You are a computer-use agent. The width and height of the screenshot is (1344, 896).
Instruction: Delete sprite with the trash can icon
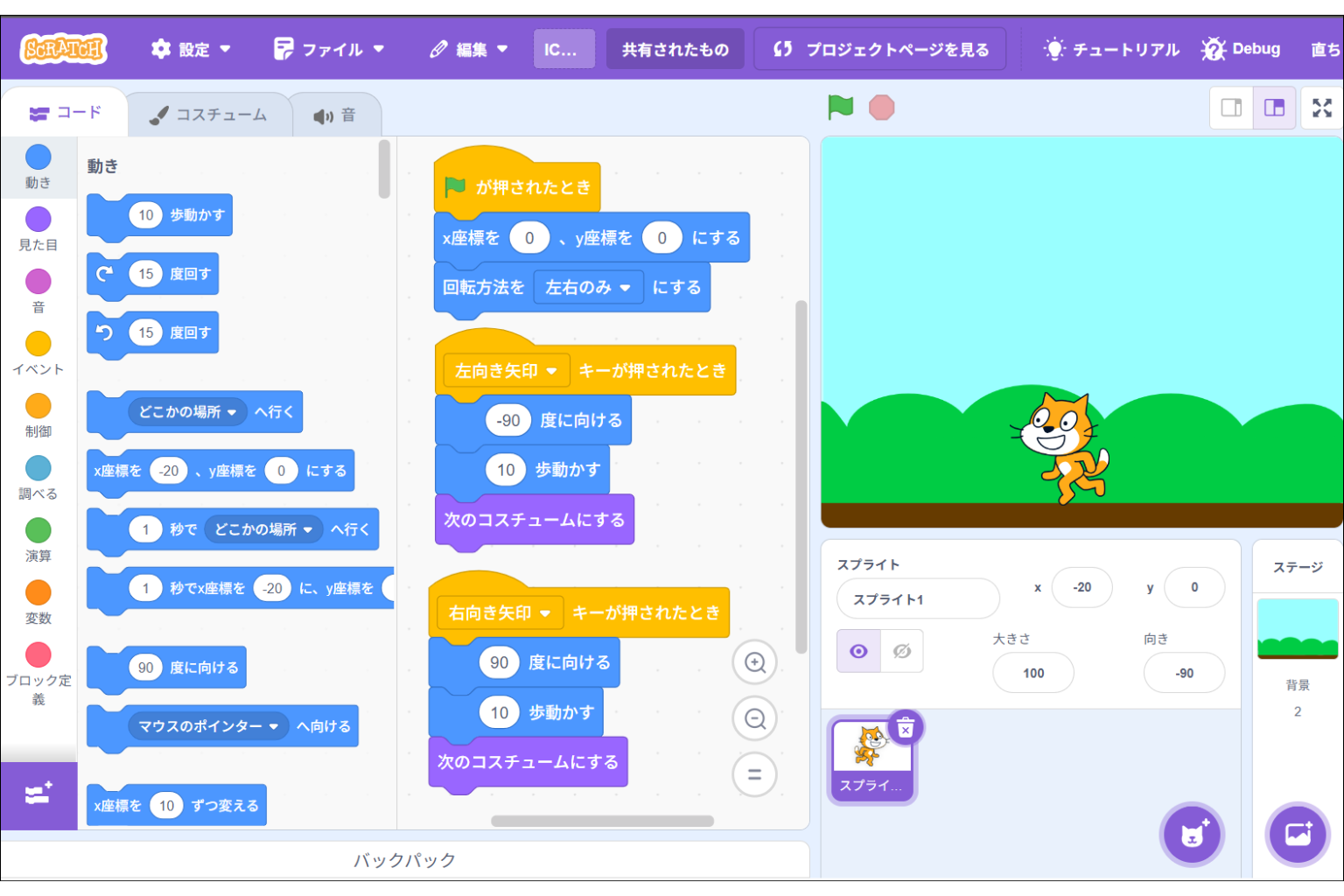pyautogui.click(x=906, y=728)
